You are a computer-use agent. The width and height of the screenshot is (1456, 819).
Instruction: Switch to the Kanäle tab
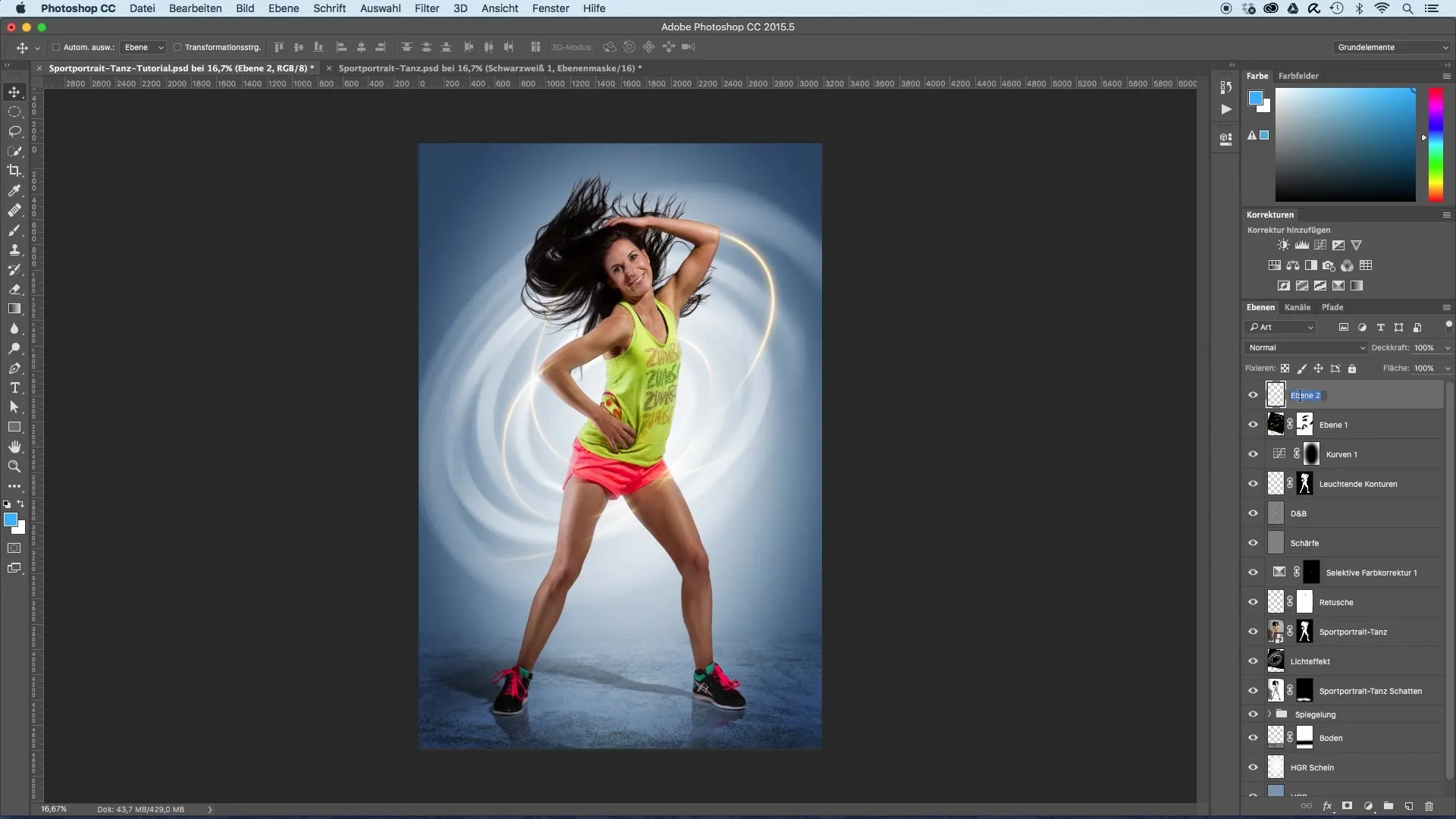coord(1298,307)
